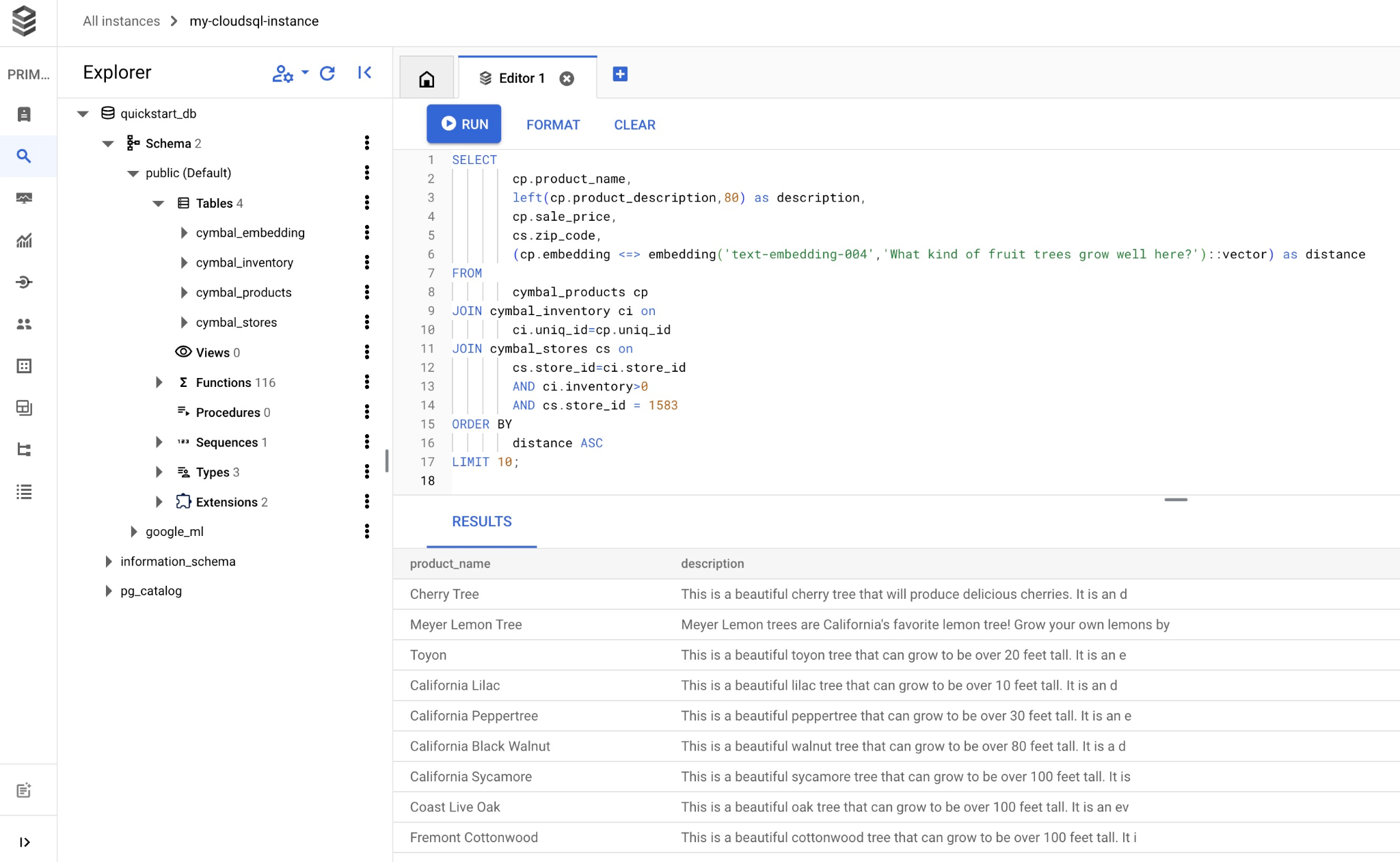Expand the left navigation menu at bottom
The width and height of the screenshot is (1400, 862).
point(24,842)
